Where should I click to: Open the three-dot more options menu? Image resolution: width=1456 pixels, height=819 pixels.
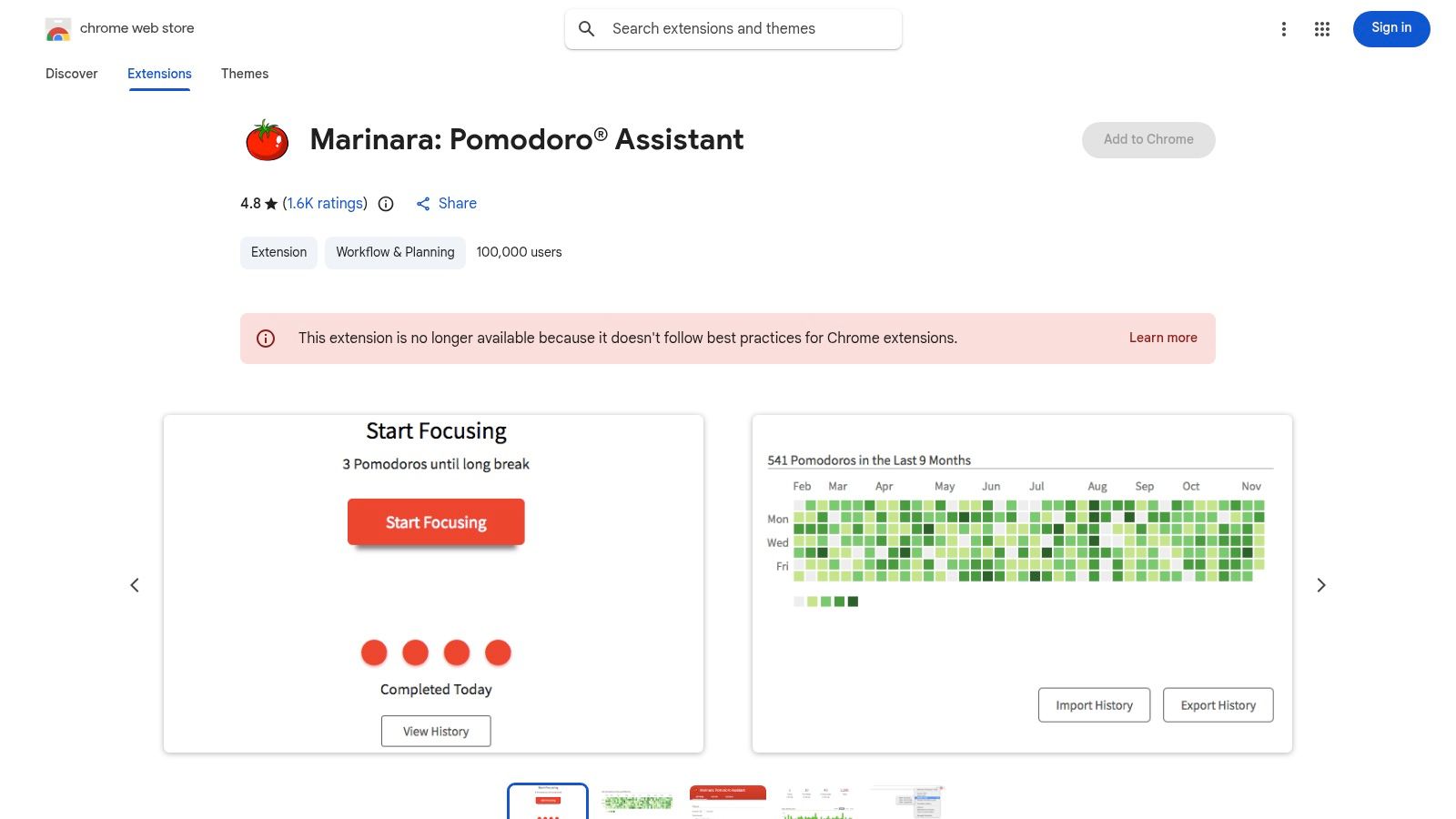click(1284, 29)
